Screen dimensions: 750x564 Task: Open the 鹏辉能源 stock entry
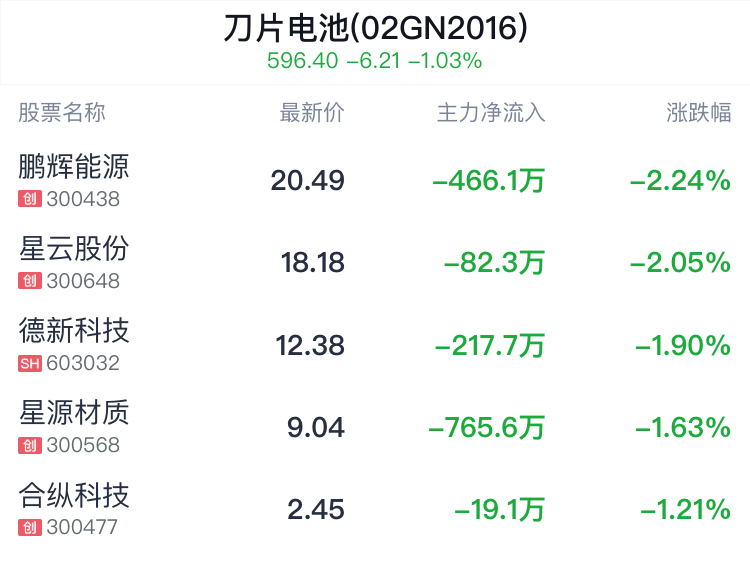click(x=74, y=166)
